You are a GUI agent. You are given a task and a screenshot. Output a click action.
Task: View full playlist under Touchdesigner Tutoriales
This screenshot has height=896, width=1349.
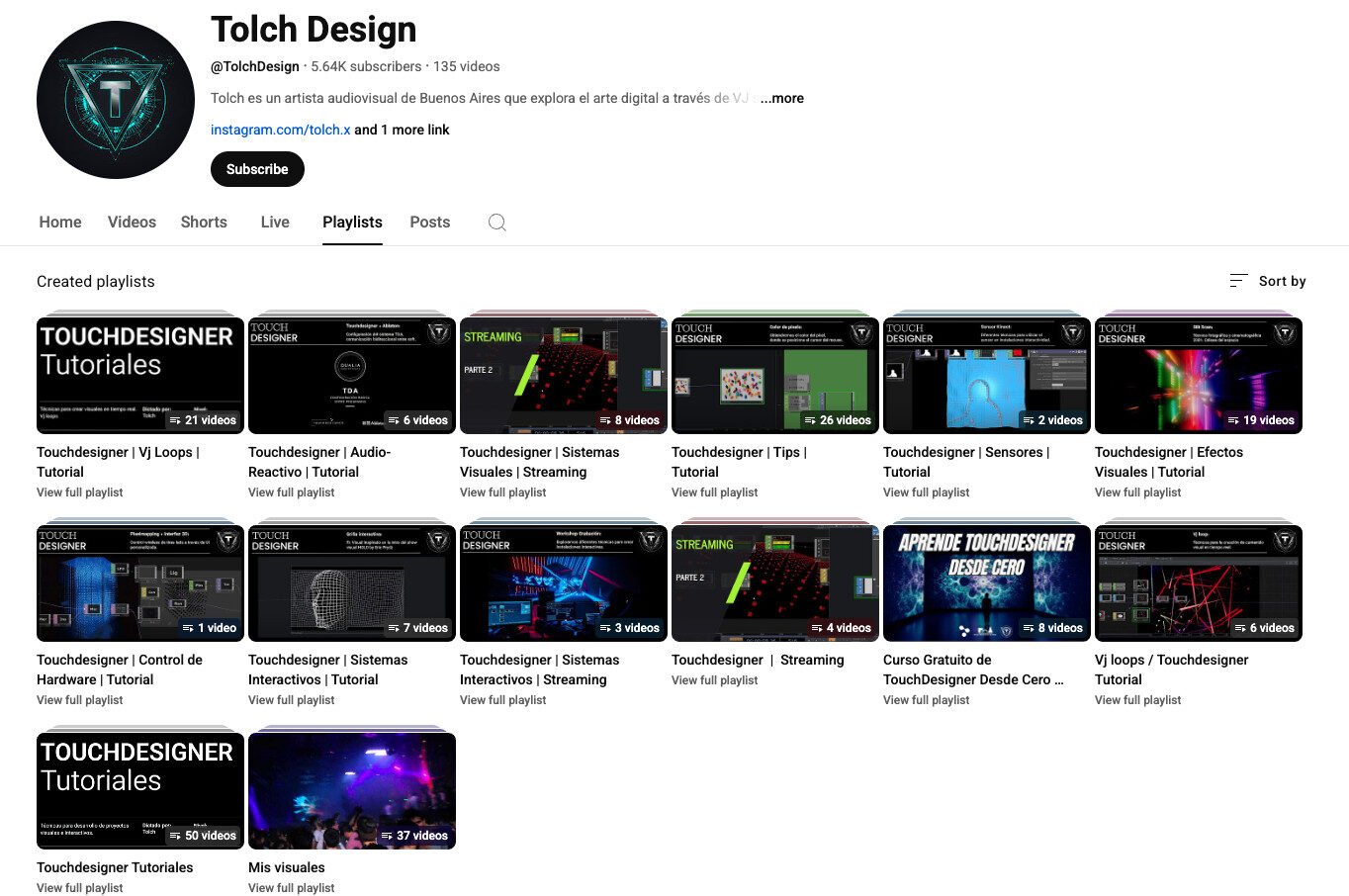pos(80,888)
